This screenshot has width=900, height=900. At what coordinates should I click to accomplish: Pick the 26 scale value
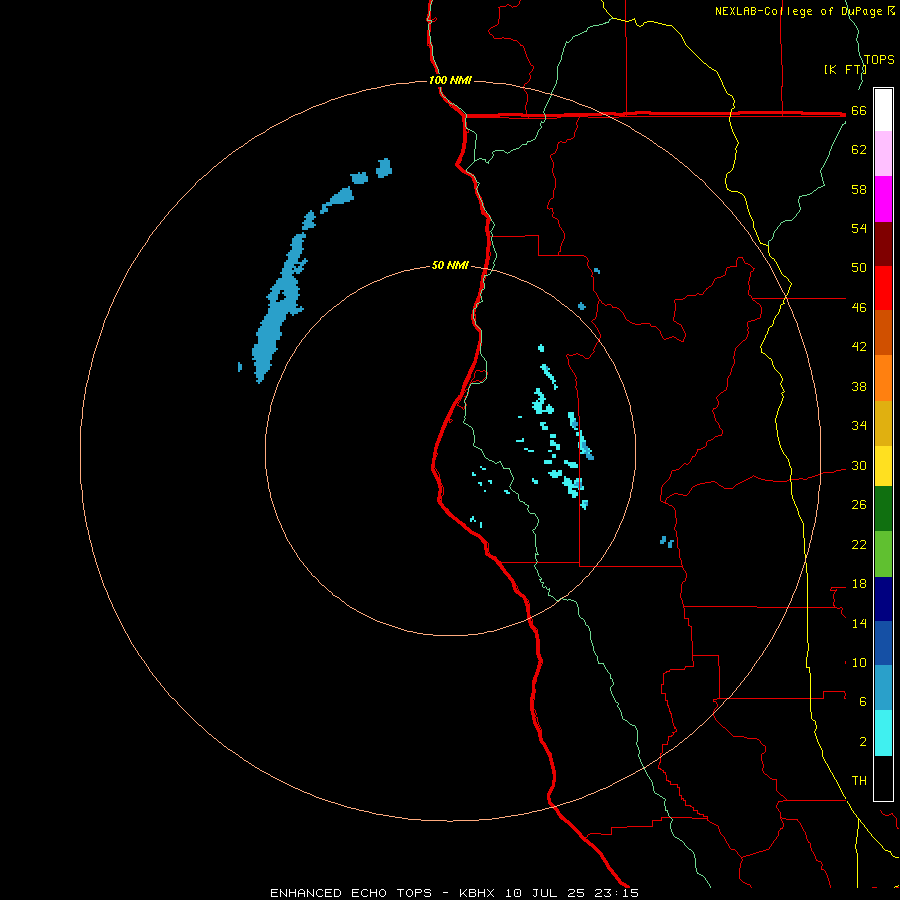pyautogui.click(x=859, y=505)
